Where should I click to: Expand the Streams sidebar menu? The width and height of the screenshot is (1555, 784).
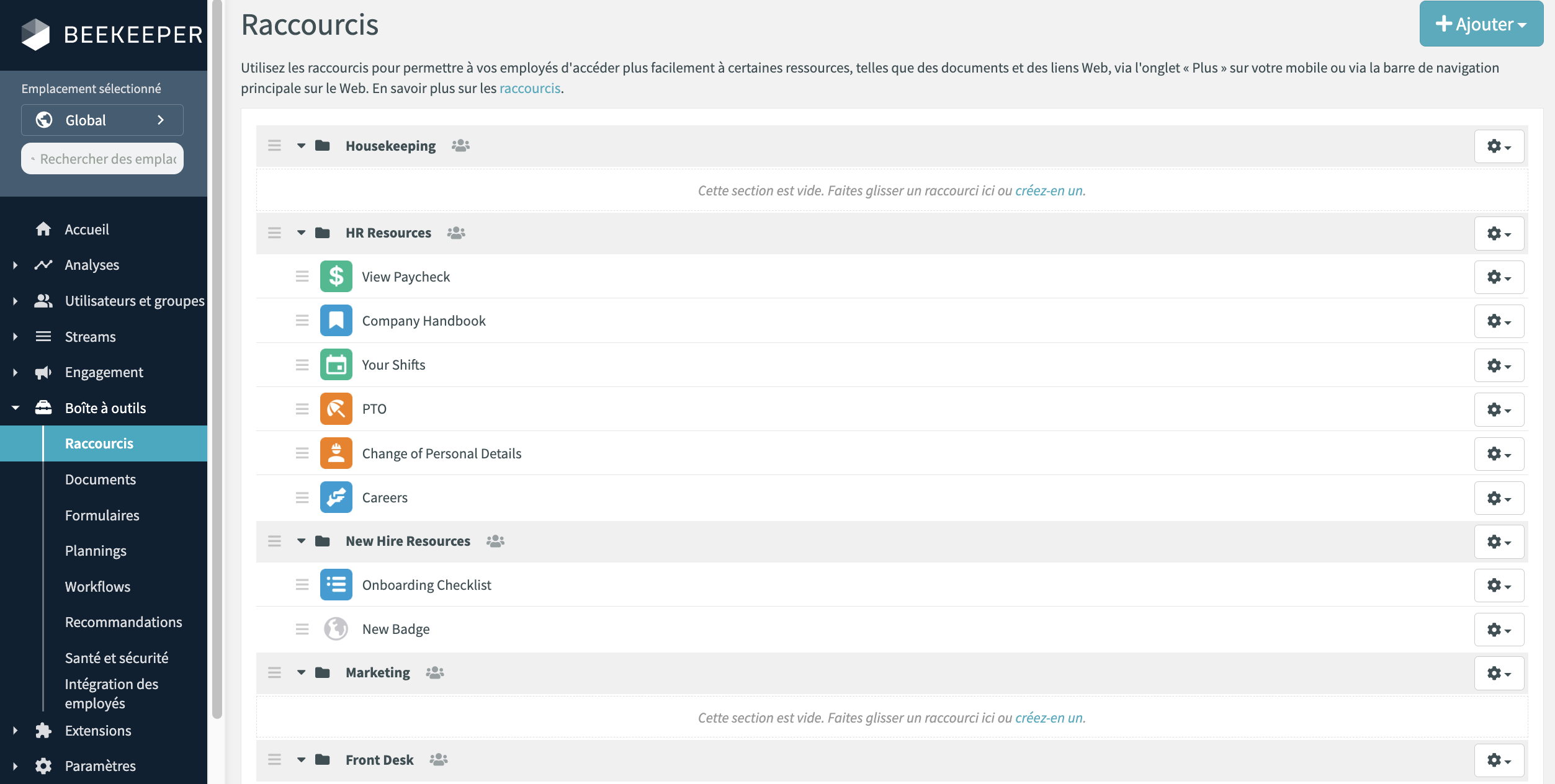[x=16, y=337]
